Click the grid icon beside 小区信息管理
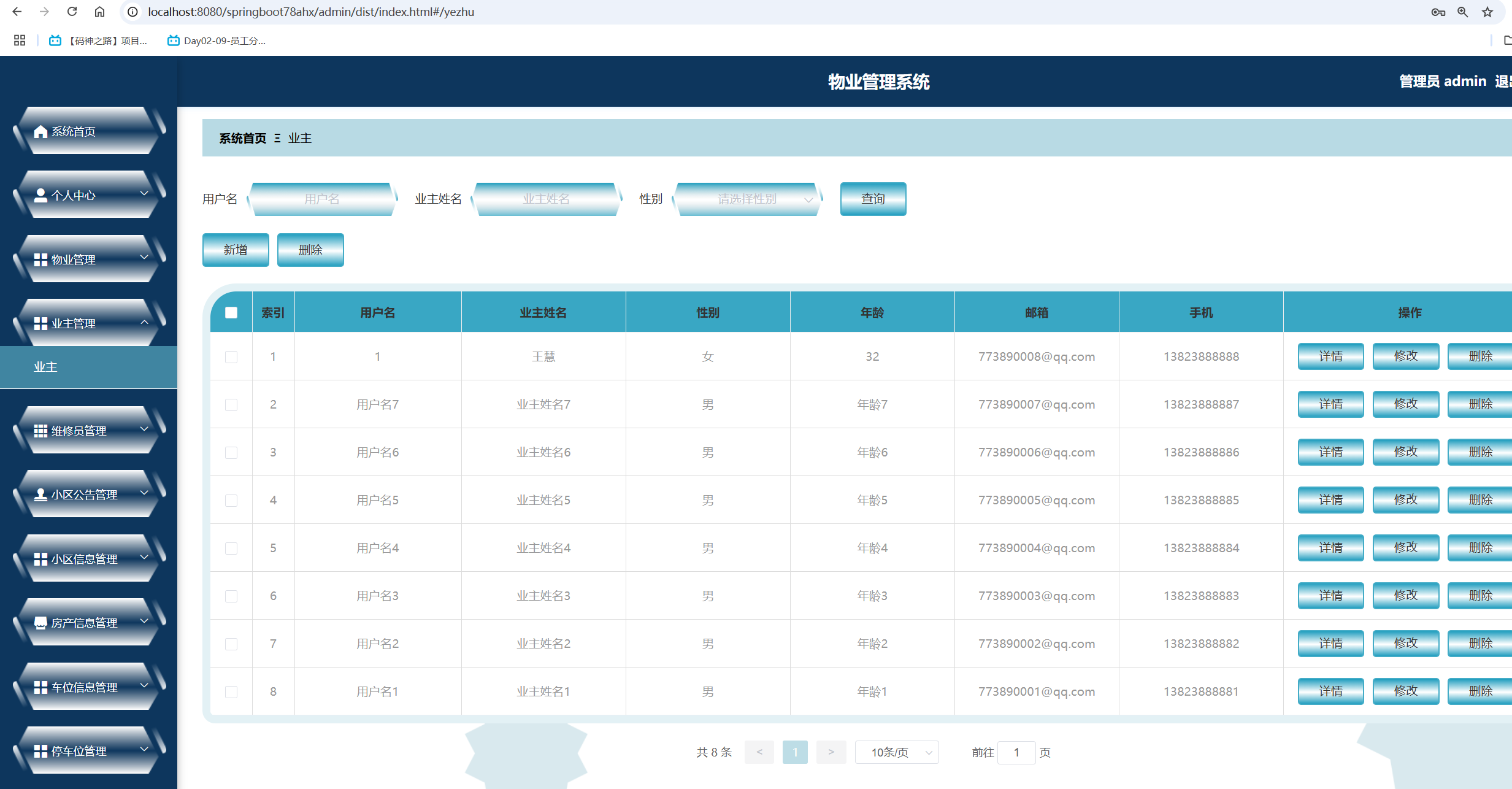The height and width of the screenshot is (789, 1512). point(40,559)
